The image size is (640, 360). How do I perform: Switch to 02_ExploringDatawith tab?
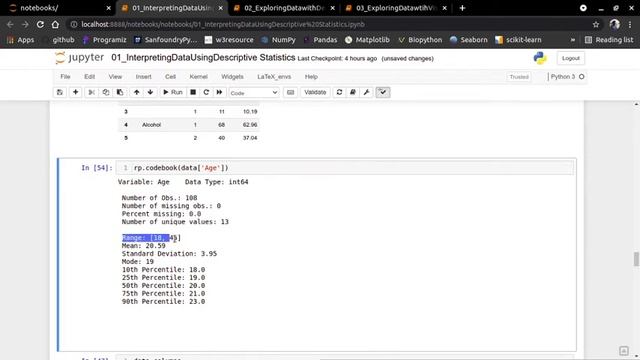point(284,8)
